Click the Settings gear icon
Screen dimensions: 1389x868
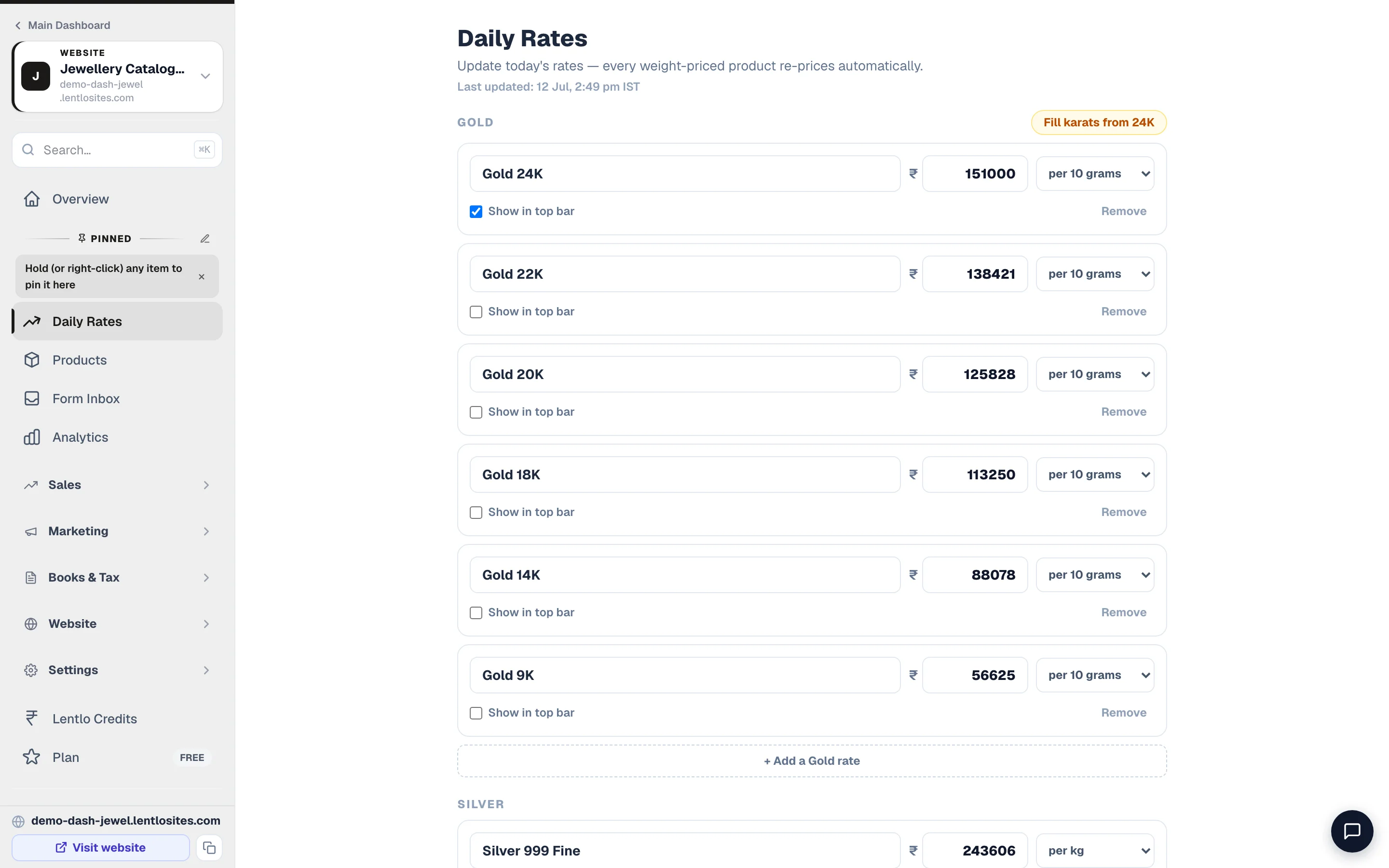pyautogui.click(x=31, y=670)
